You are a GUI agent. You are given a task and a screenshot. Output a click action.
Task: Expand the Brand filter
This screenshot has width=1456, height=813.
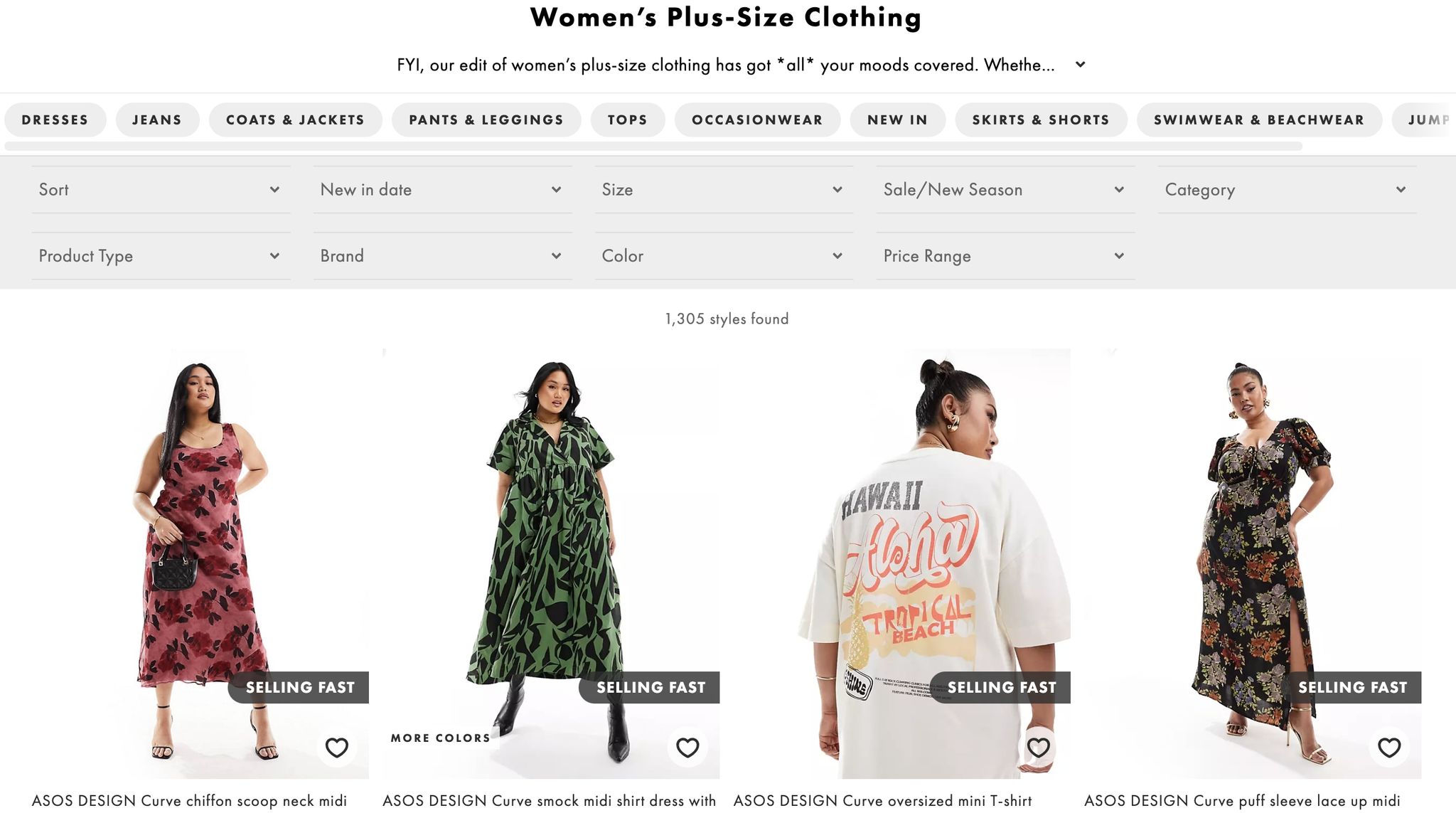click(442, 256)
